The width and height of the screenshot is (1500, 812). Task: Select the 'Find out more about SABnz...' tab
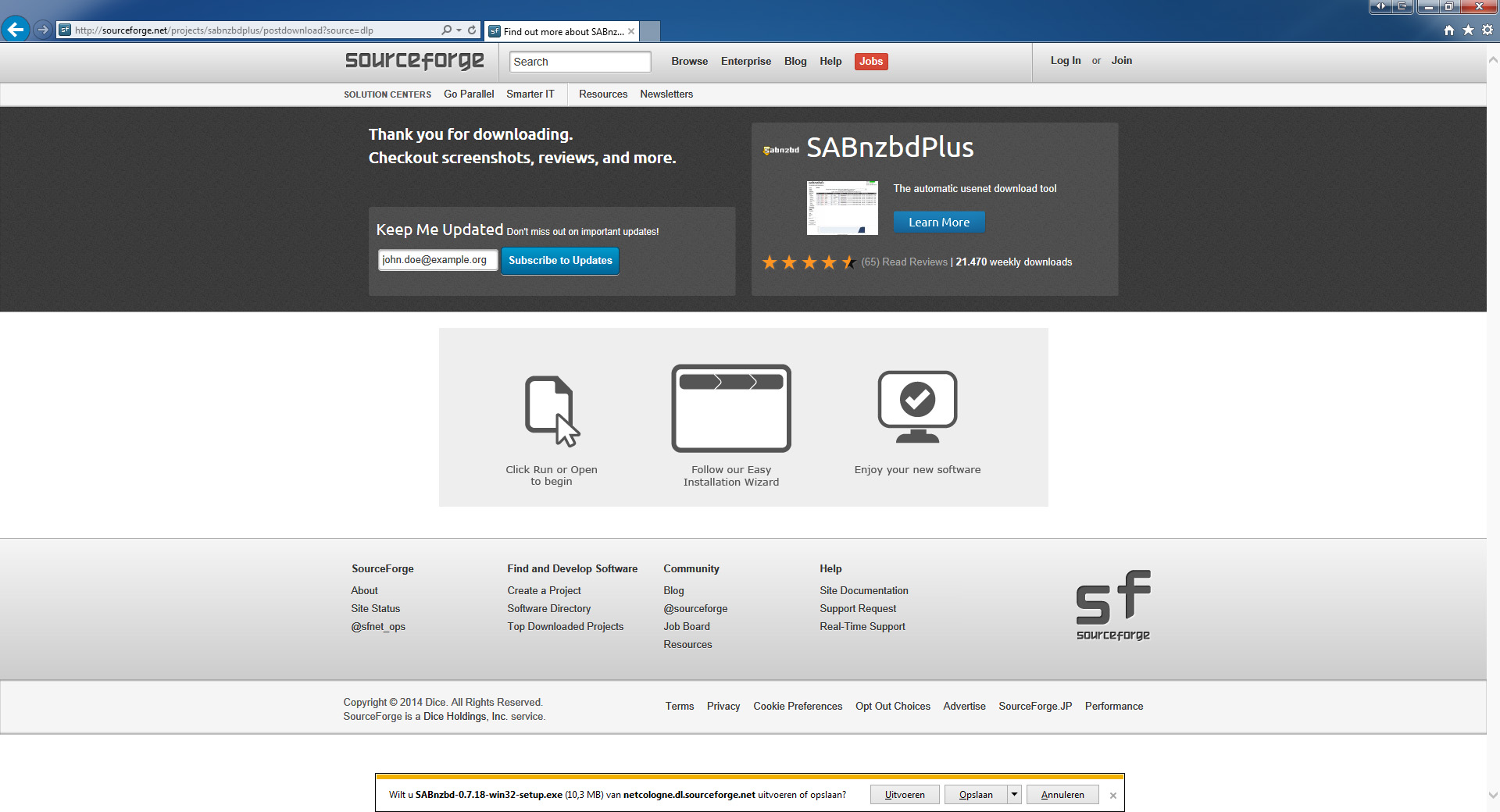coord(562,31)
